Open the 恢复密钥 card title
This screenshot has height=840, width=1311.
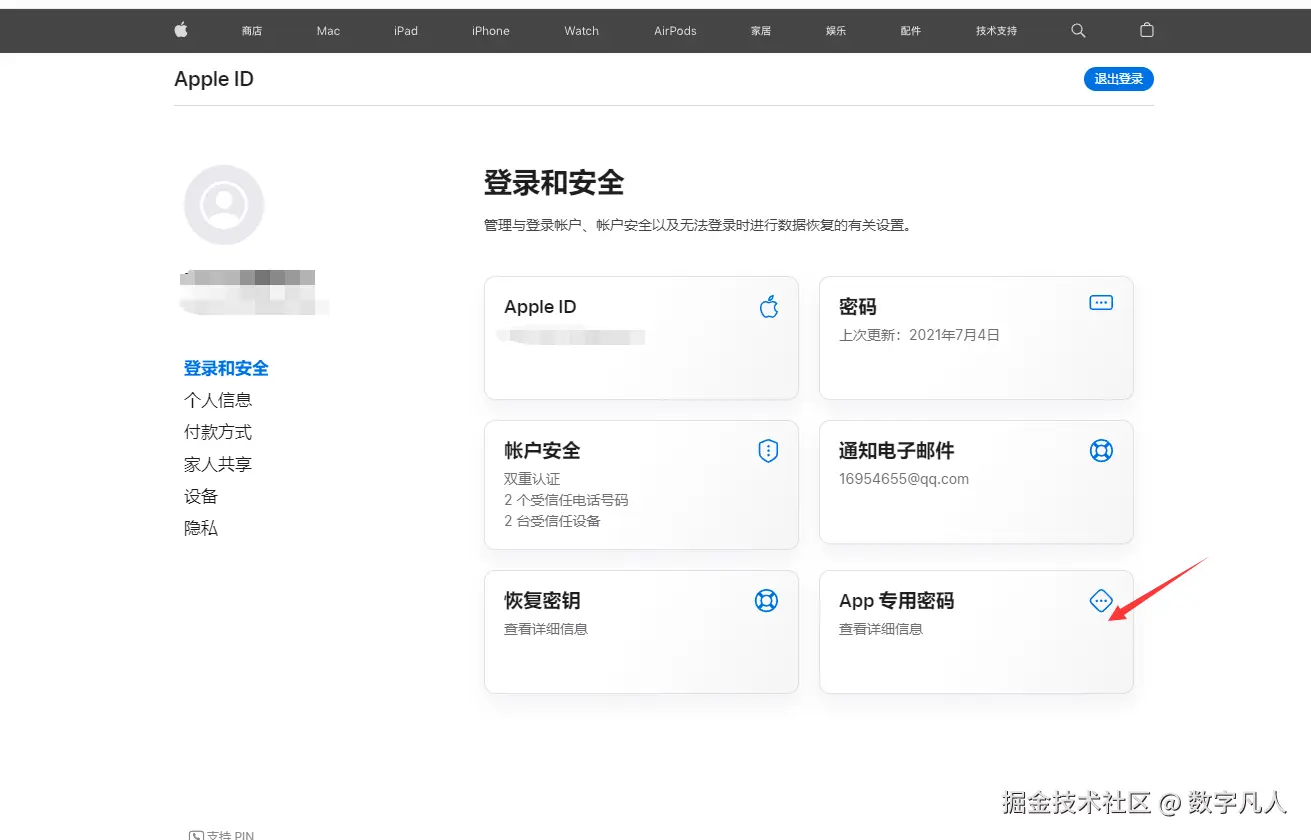[x=542, y=601]
